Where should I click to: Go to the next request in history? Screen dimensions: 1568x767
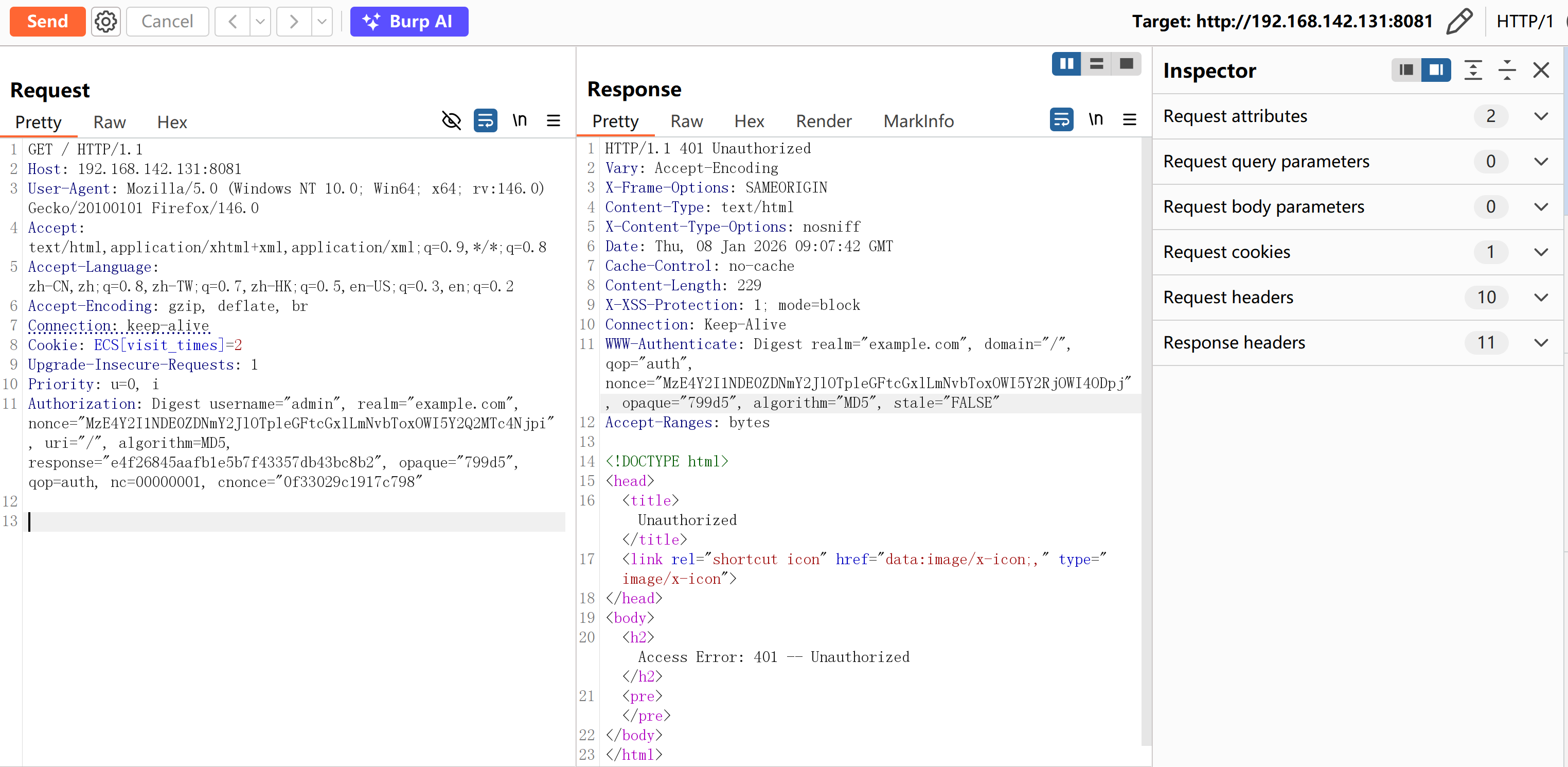[294, 22]
